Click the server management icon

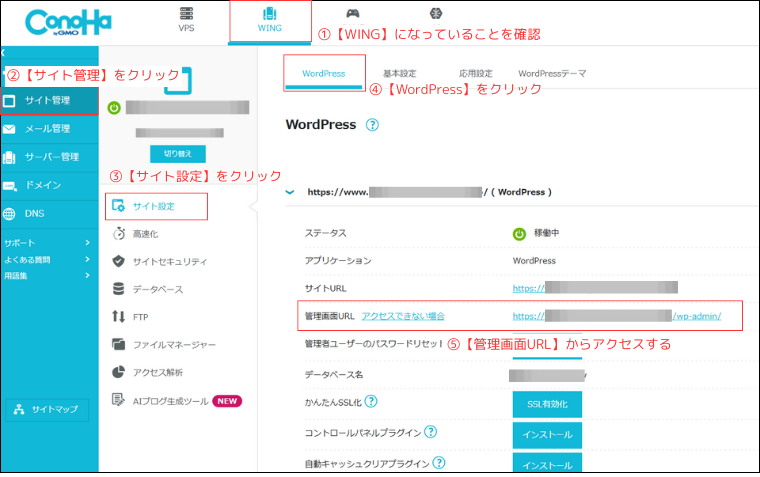(x=9, y=157)
